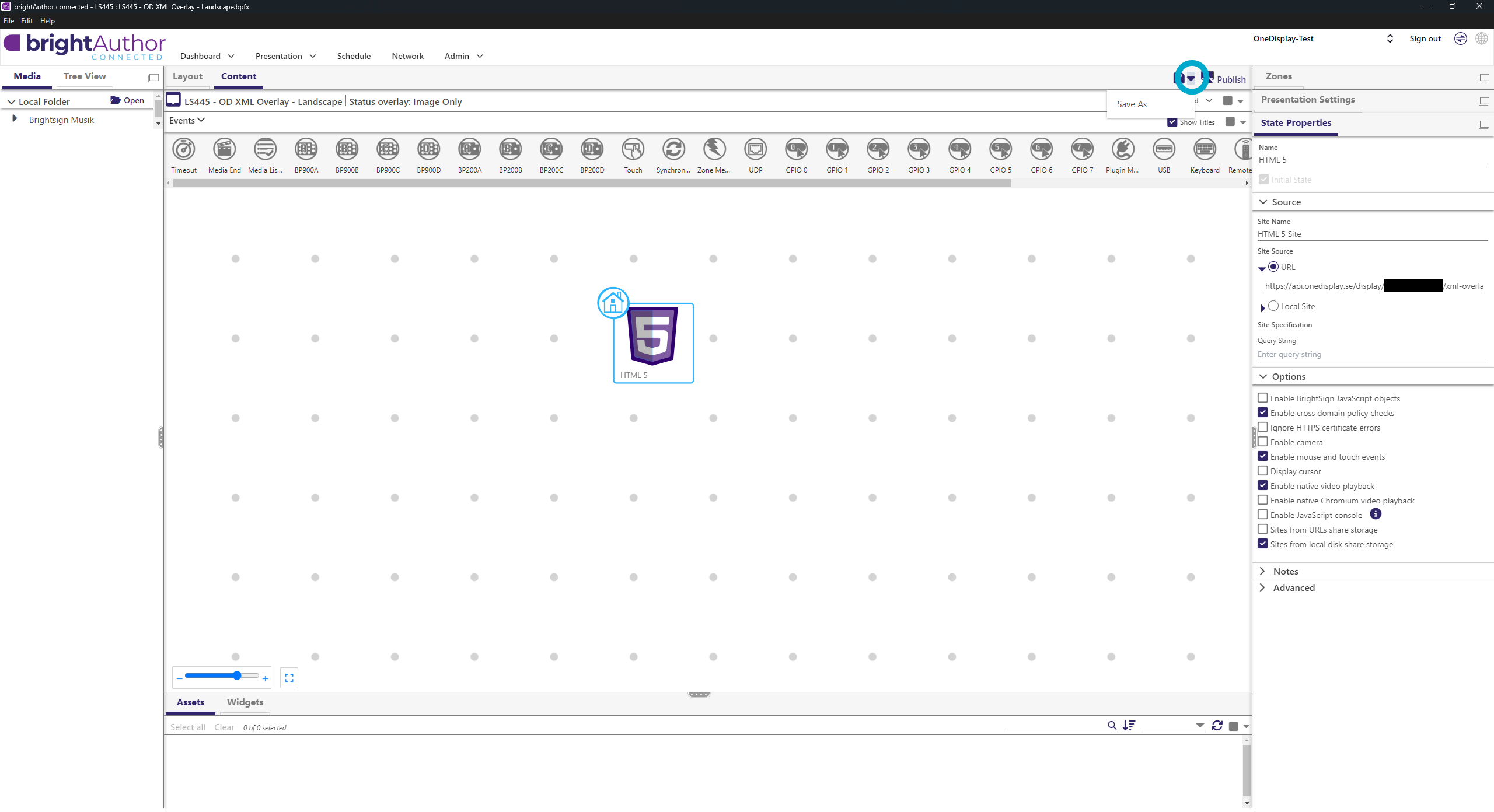Viewport: 1494px width, 812px height.
Task: Select the Synchronize event icon
Action: click(x=673, y=150)
